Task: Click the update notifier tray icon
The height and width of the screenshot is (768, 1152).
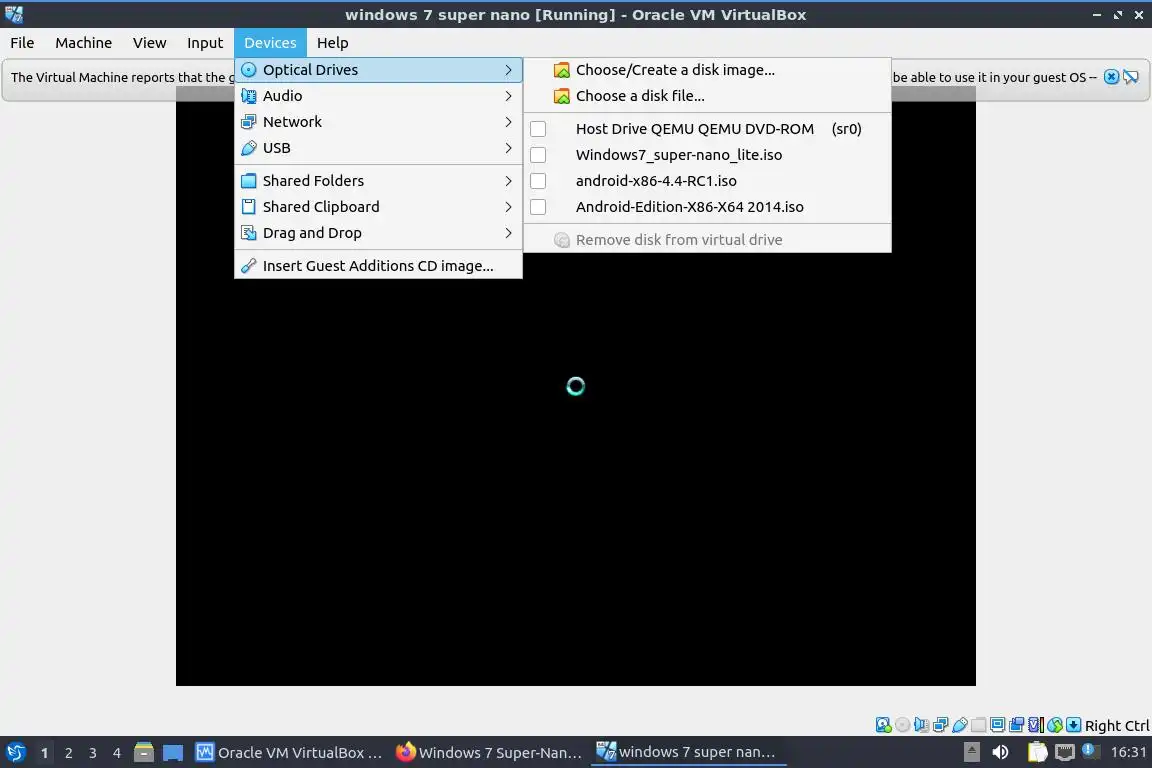Action: (x=1090, y=751)
